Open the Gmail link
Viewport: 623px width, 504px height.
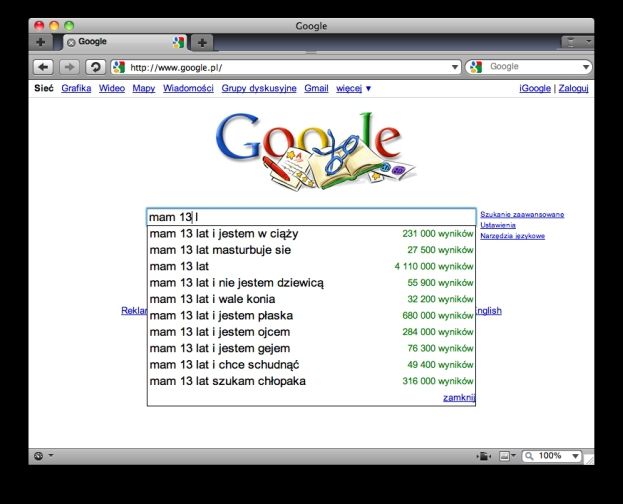316,88
